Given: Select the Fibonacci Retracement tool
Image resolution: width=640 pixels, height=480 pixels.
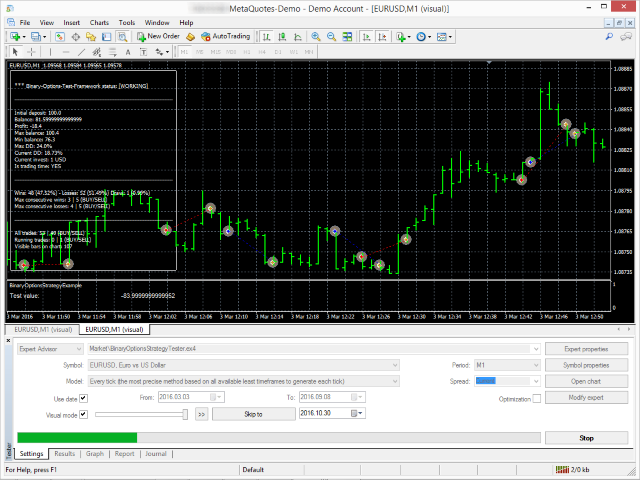Looking at the screenshot, I should click(x=112, y=52).
